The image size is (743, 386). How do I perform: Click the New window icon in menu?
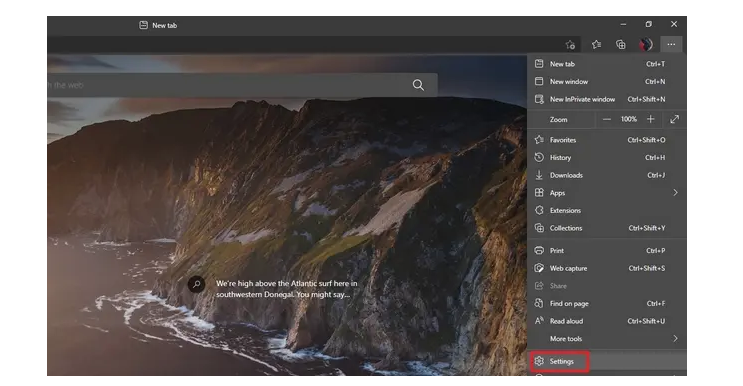coord(539,81)
